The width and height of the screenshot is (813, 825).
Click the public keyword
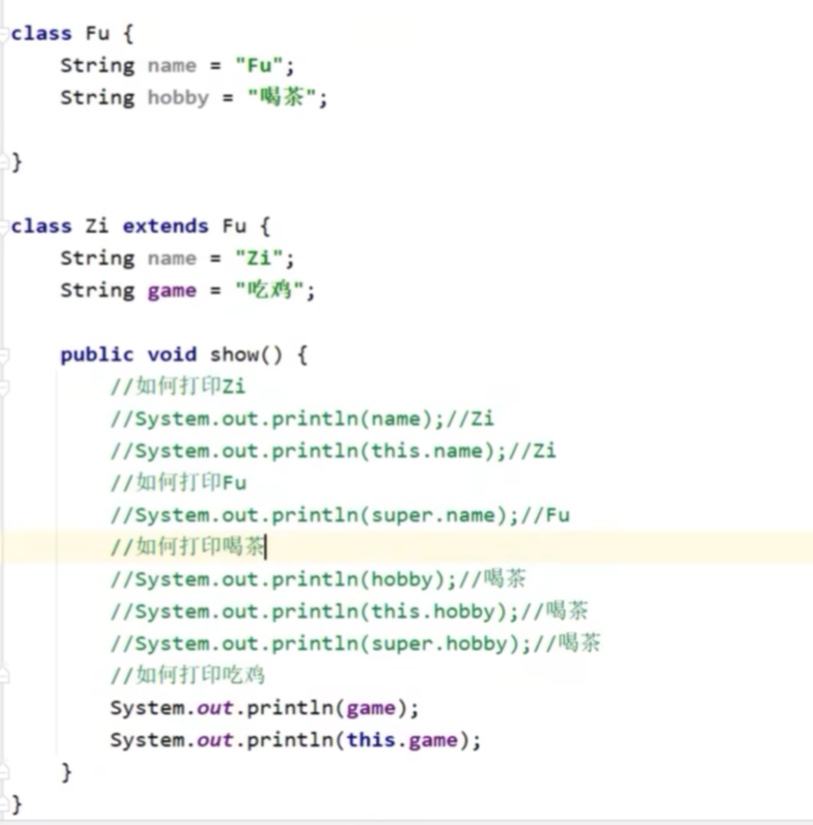(97, 355)
